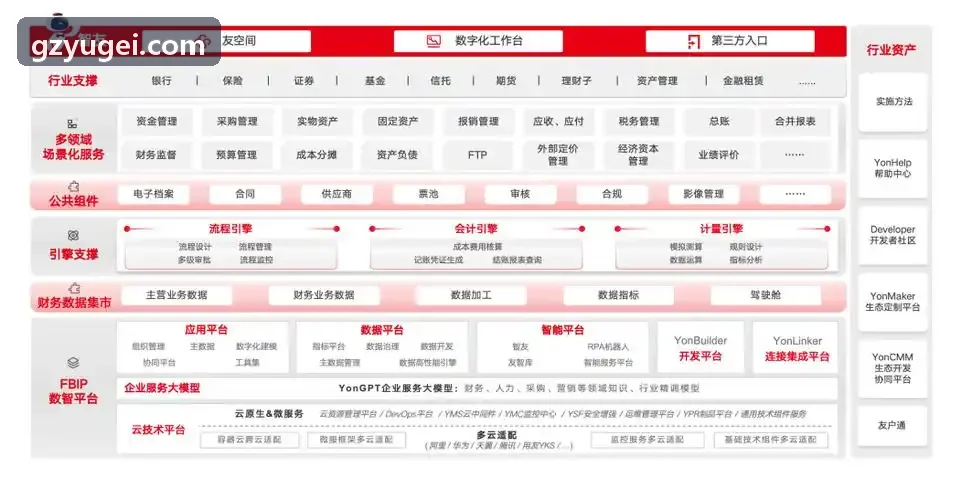Open the 成本分摊 box
961x500 pixels.
coord(317,155)
